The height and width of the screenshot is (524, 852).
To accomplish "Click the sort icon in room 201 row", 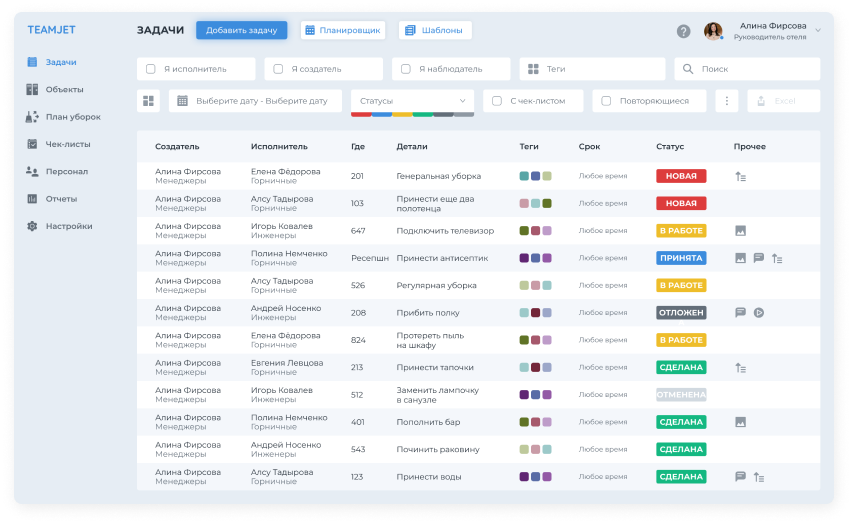I will 741,176.
